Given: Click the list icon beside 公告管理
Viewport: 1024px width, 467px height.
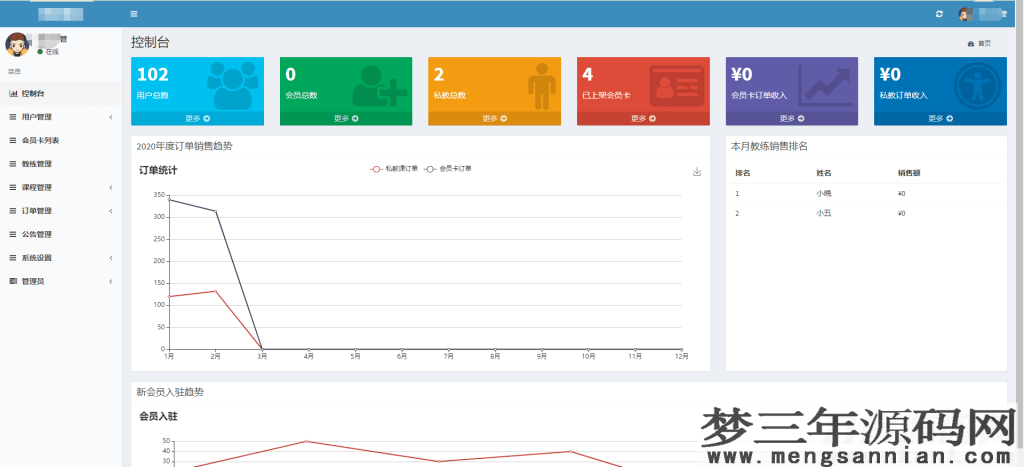Looking at the screenshot, I should 13,234.
